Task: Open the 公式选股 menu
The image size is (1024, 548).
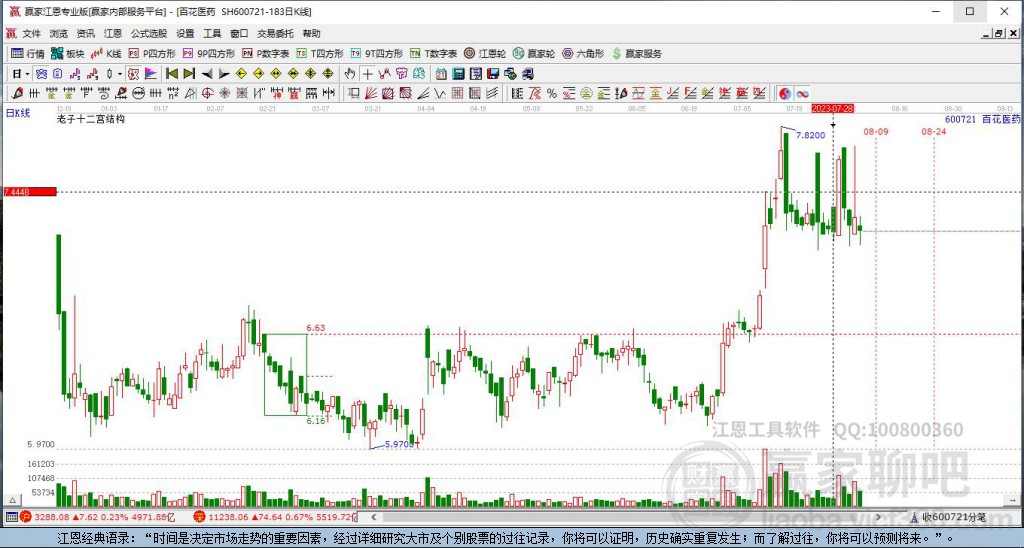Action: click(x=149, y=33)
